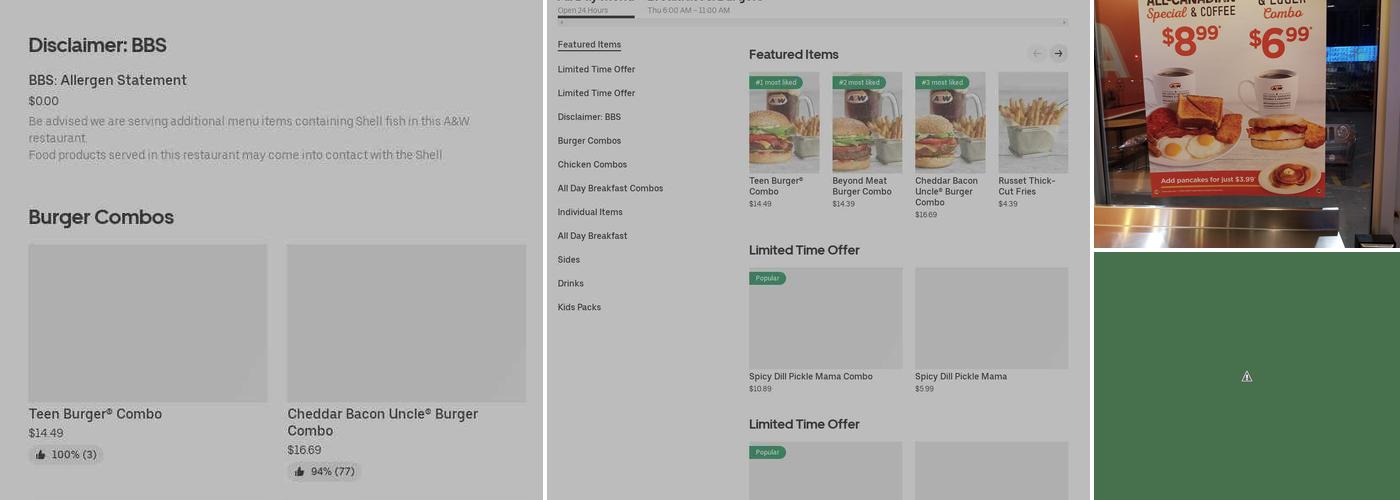Screen dimensions: 1400x500
Task: Go to All Day Breakfast Combos section
Action: tap(610, 189)
